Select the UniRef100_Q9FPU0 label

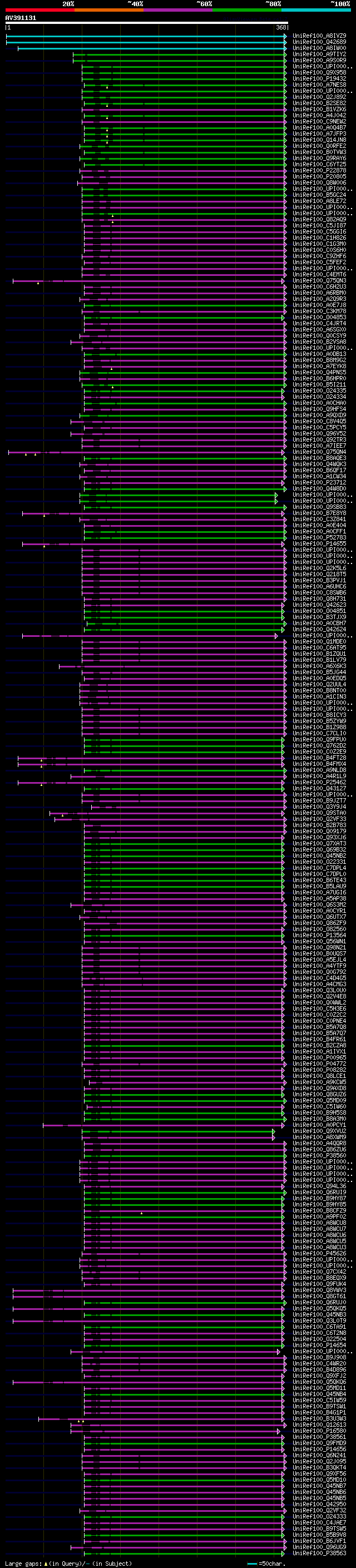[319, 740]
